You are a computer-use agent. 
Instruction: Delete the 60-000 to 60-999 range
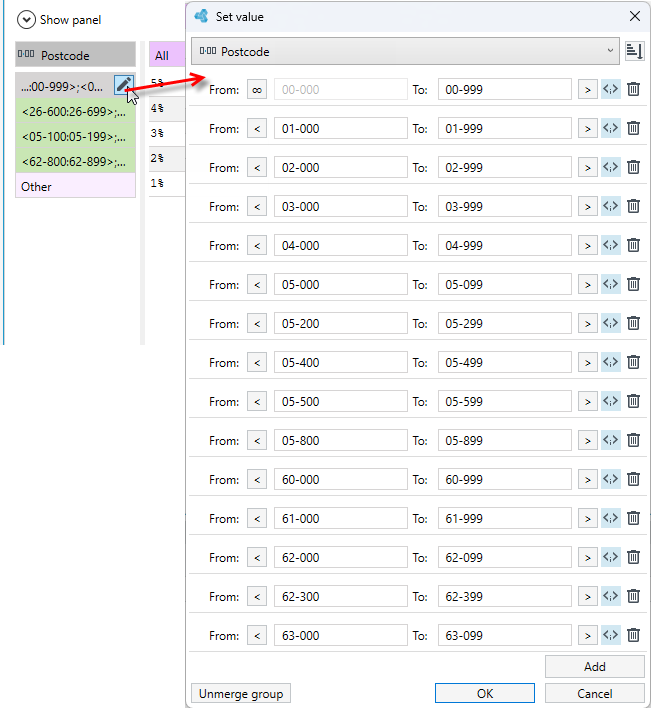tap(633, 479)
